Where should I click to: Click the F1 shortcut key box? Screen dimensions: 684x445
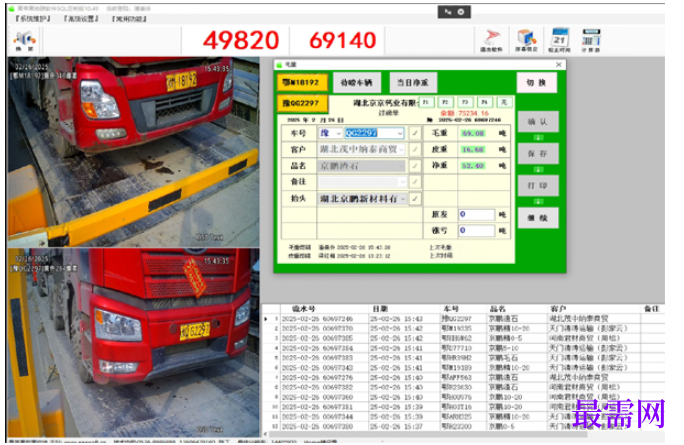(x=426, y=102)
